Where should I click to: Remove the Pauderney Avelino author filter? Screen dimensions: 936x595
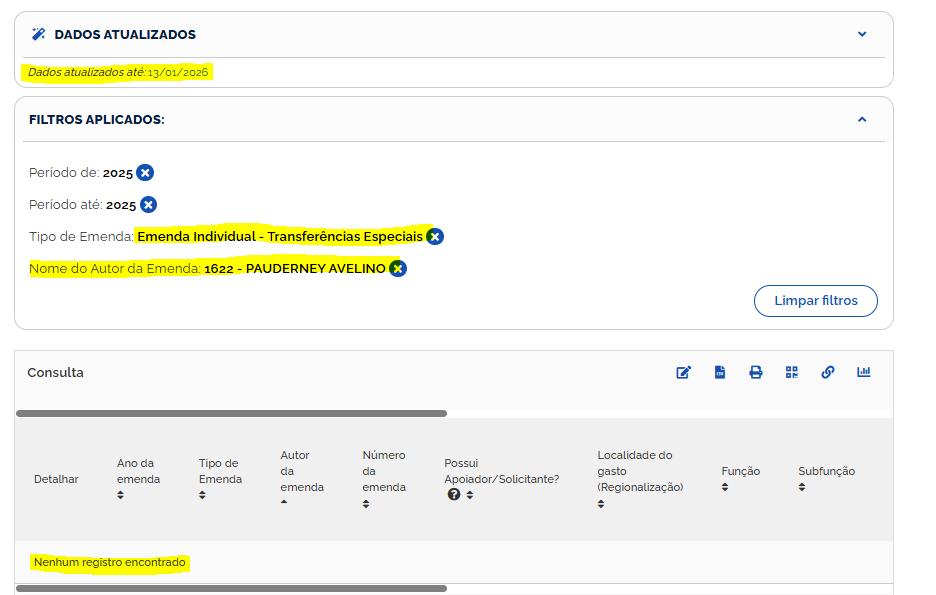pos(398,269)
